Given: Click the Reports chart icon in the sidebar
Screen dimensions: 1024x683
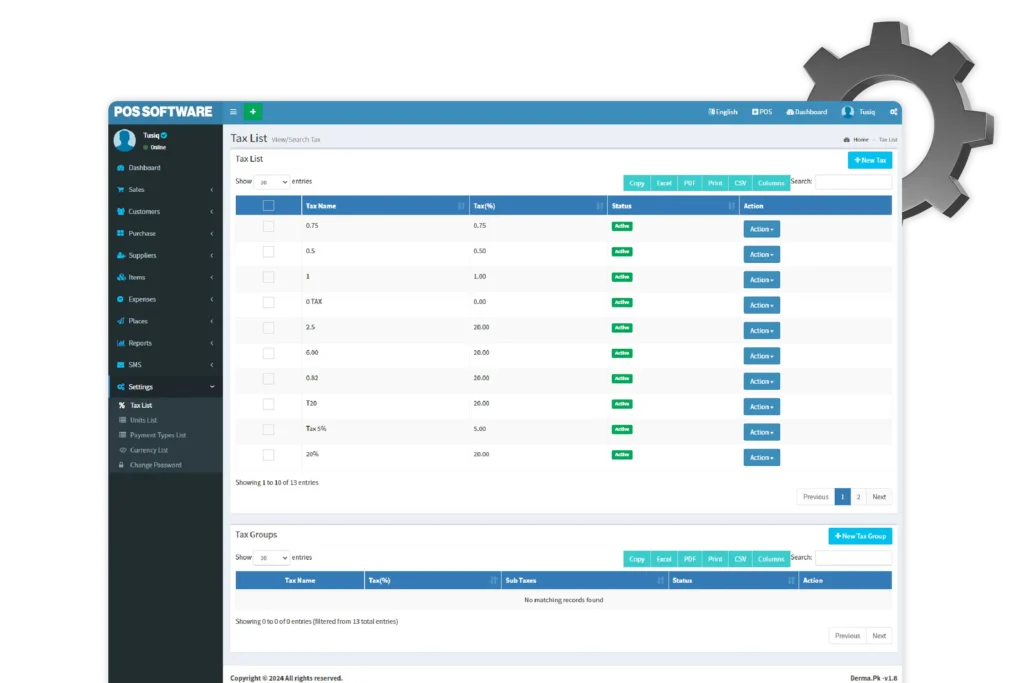Looking at the screenshot, I should point(121,343).
